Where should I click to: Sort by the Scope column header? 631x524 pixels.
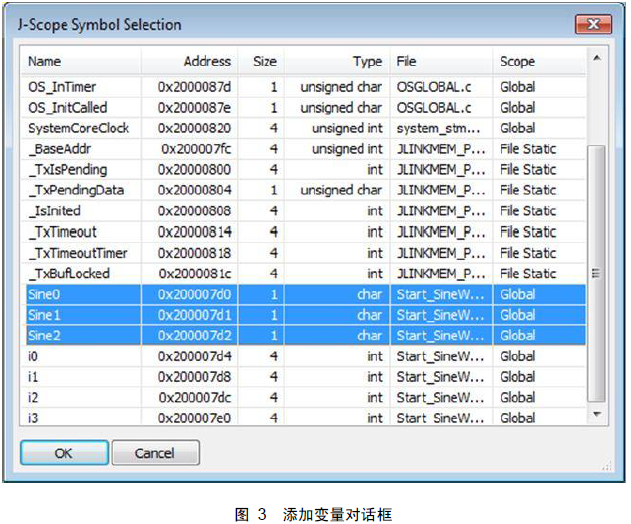pos(539,61)
